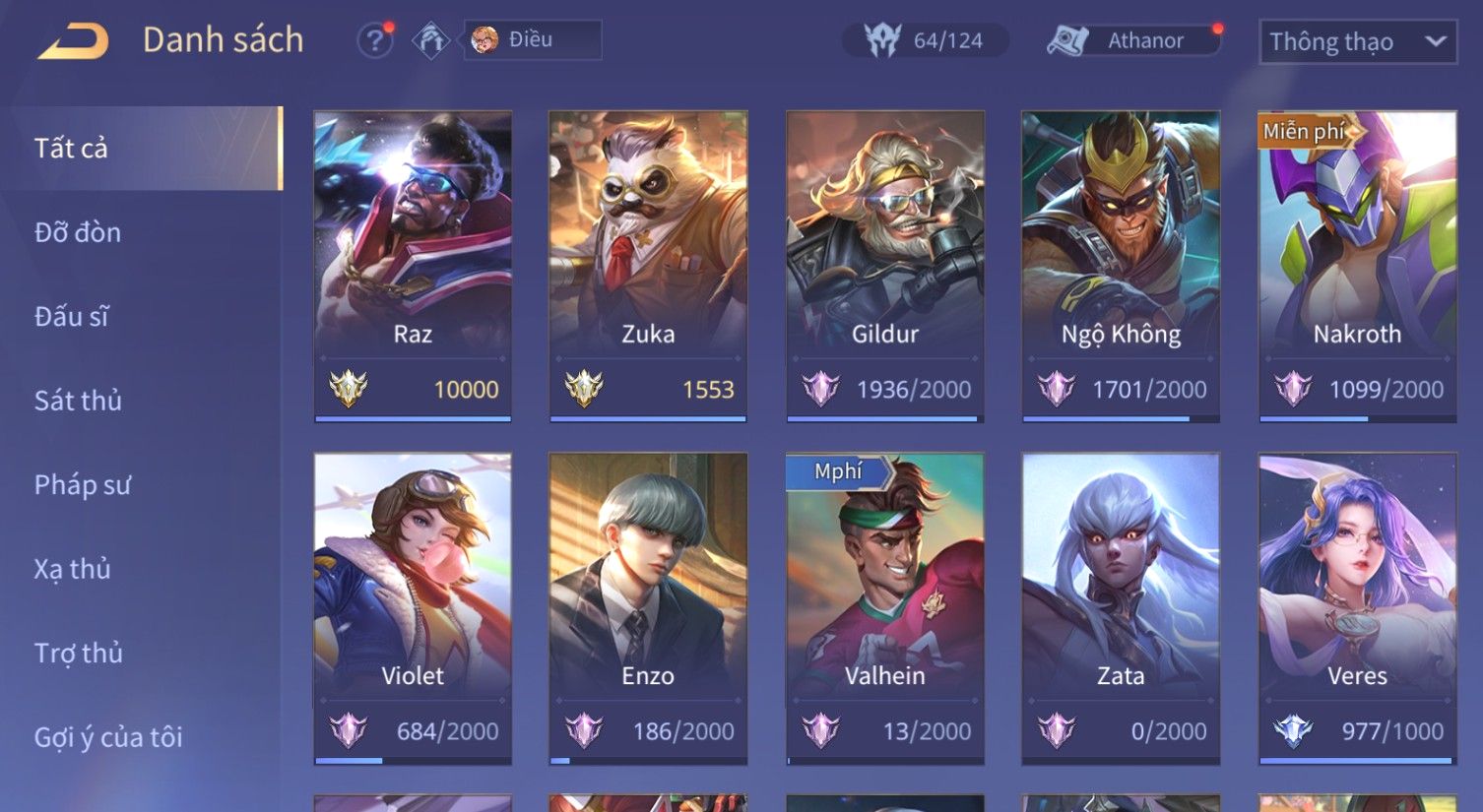Click Raz's gold mastery badge icon
1483x812 pixels.
348,389
